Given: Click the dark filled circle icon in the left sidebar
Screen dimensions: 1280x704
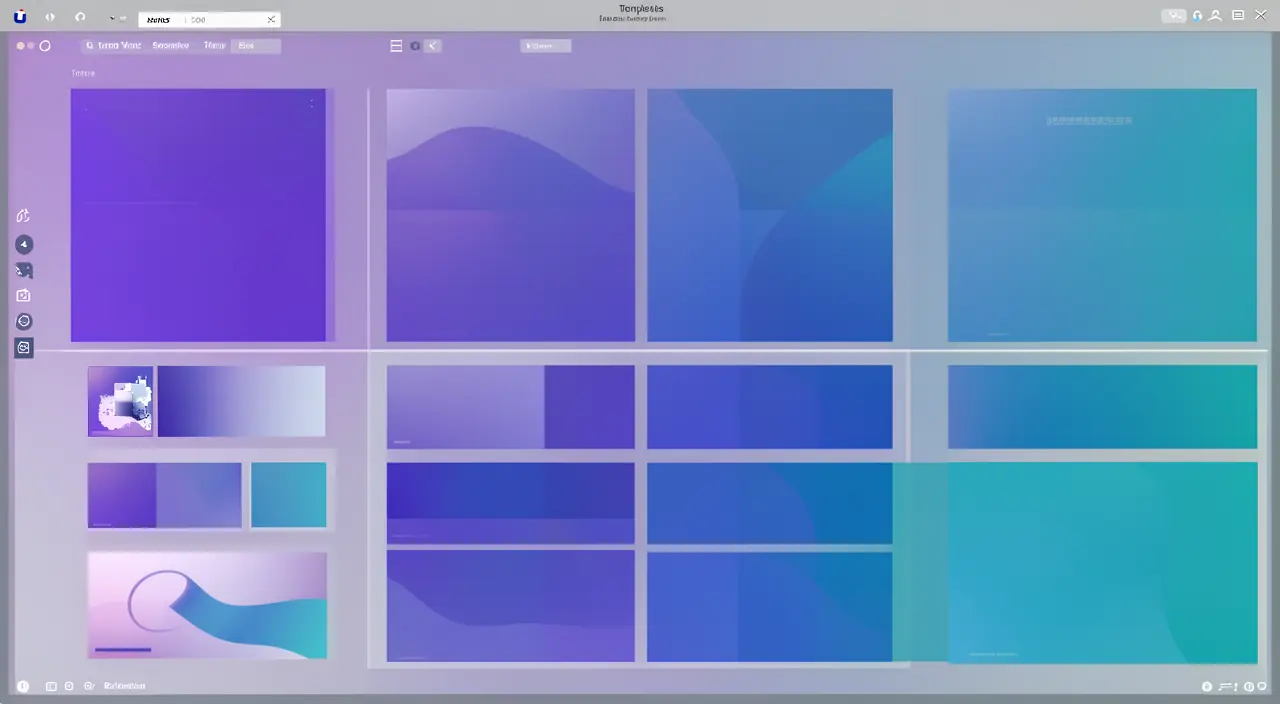Looking at the screenshot, I should coord(24,244).
